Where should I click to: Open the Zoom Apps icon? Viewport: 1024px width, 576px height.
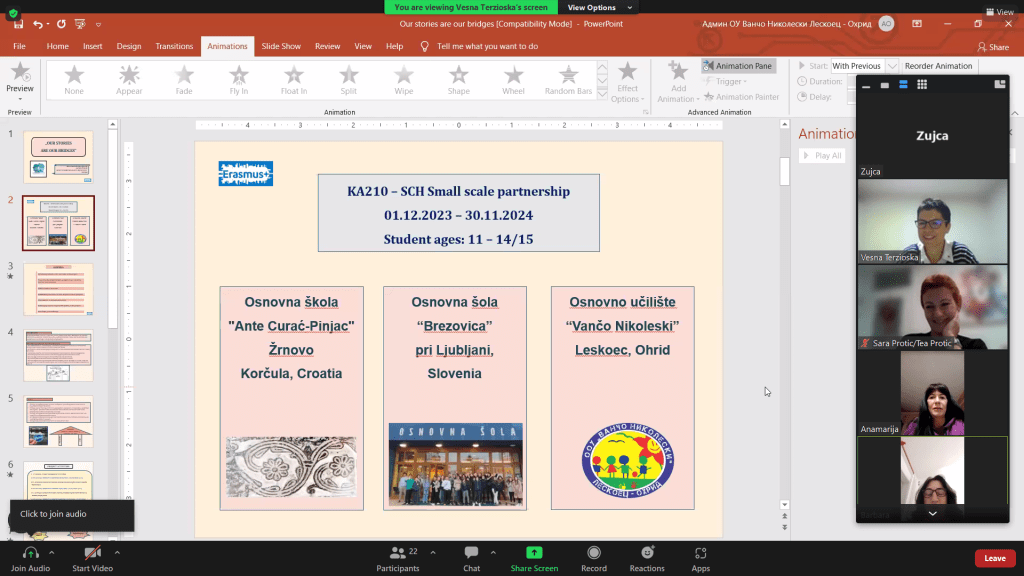pos(700,552)
